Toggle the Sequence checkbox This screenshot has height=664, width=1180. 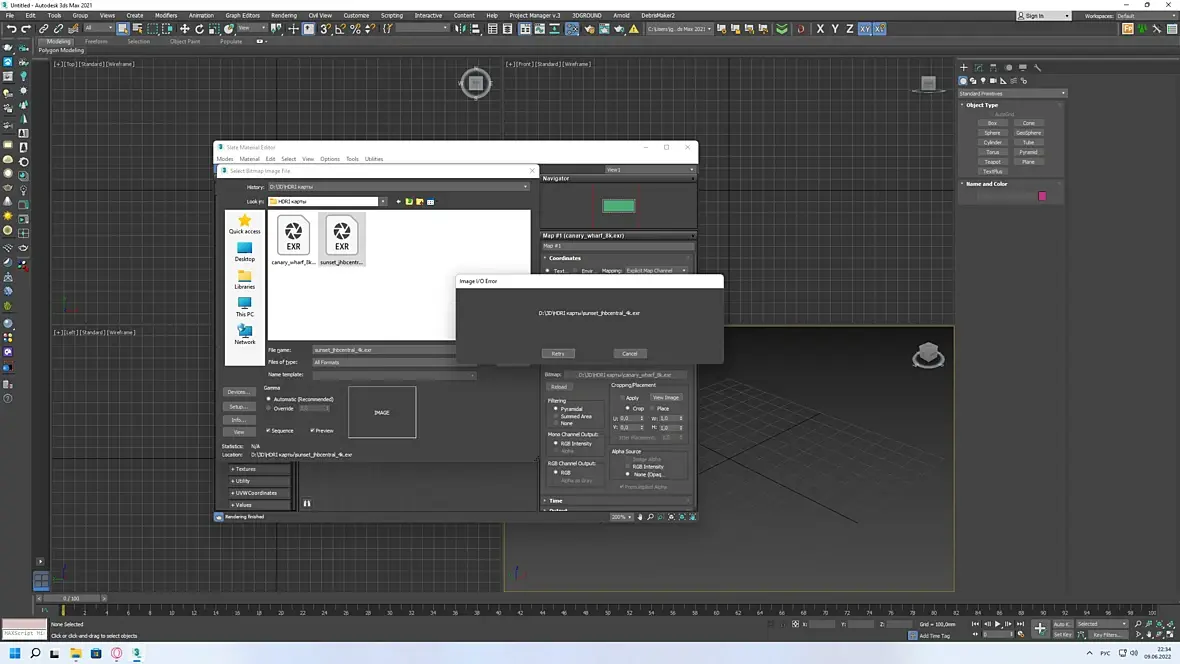pos(269,431)
